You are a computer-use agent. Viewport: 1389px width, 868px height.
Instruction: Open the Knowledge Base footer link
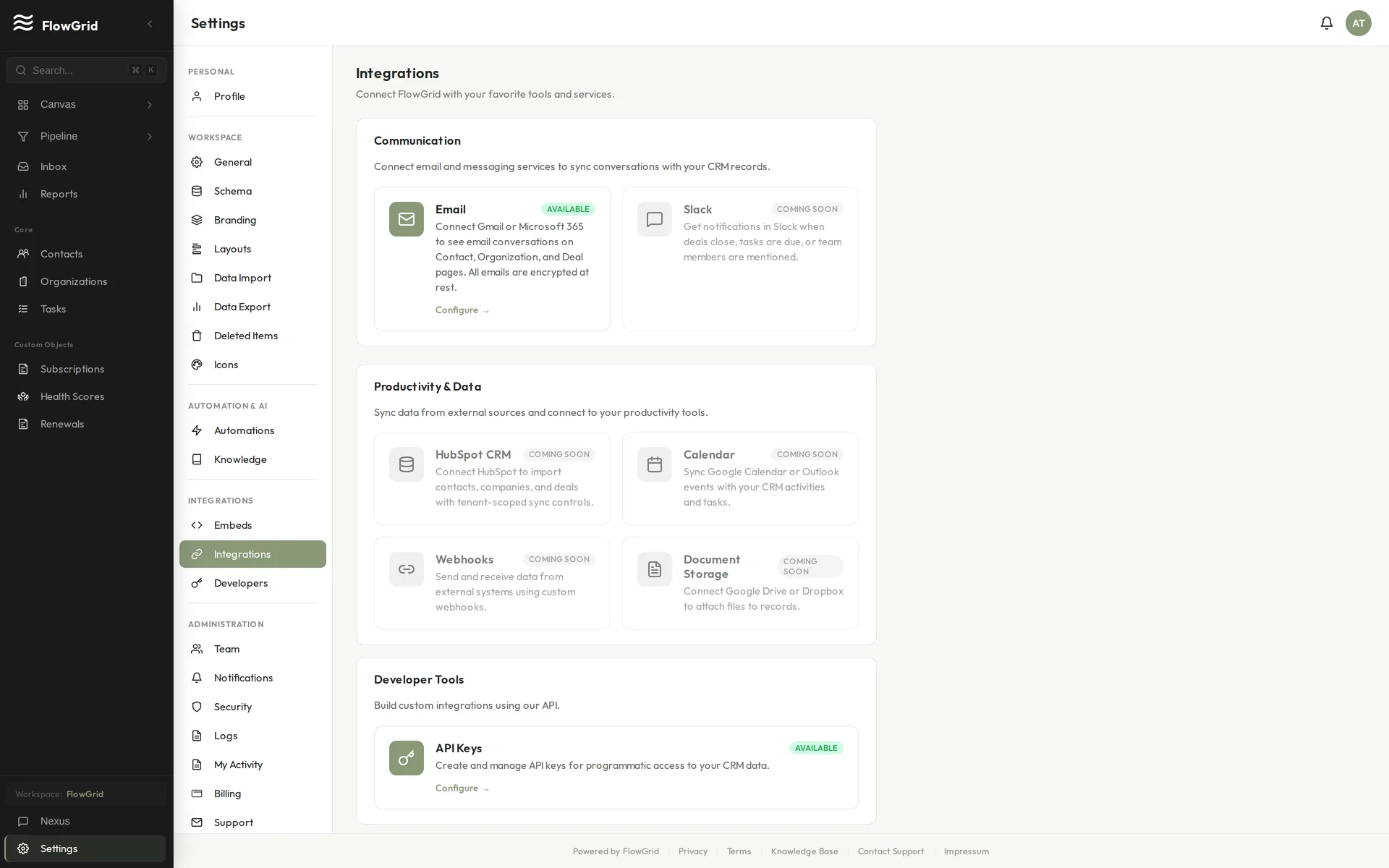pyautogui.click(x=804, y=851)
